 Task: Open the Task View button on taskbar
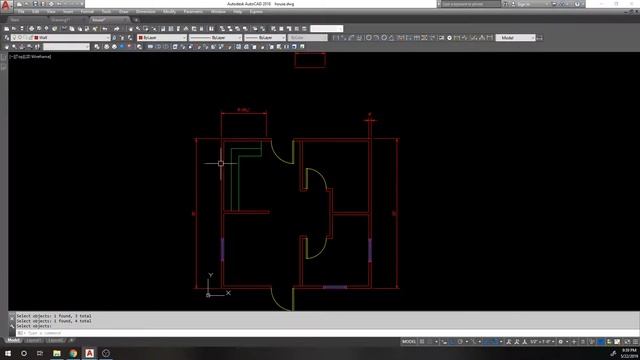coord(40,353)
